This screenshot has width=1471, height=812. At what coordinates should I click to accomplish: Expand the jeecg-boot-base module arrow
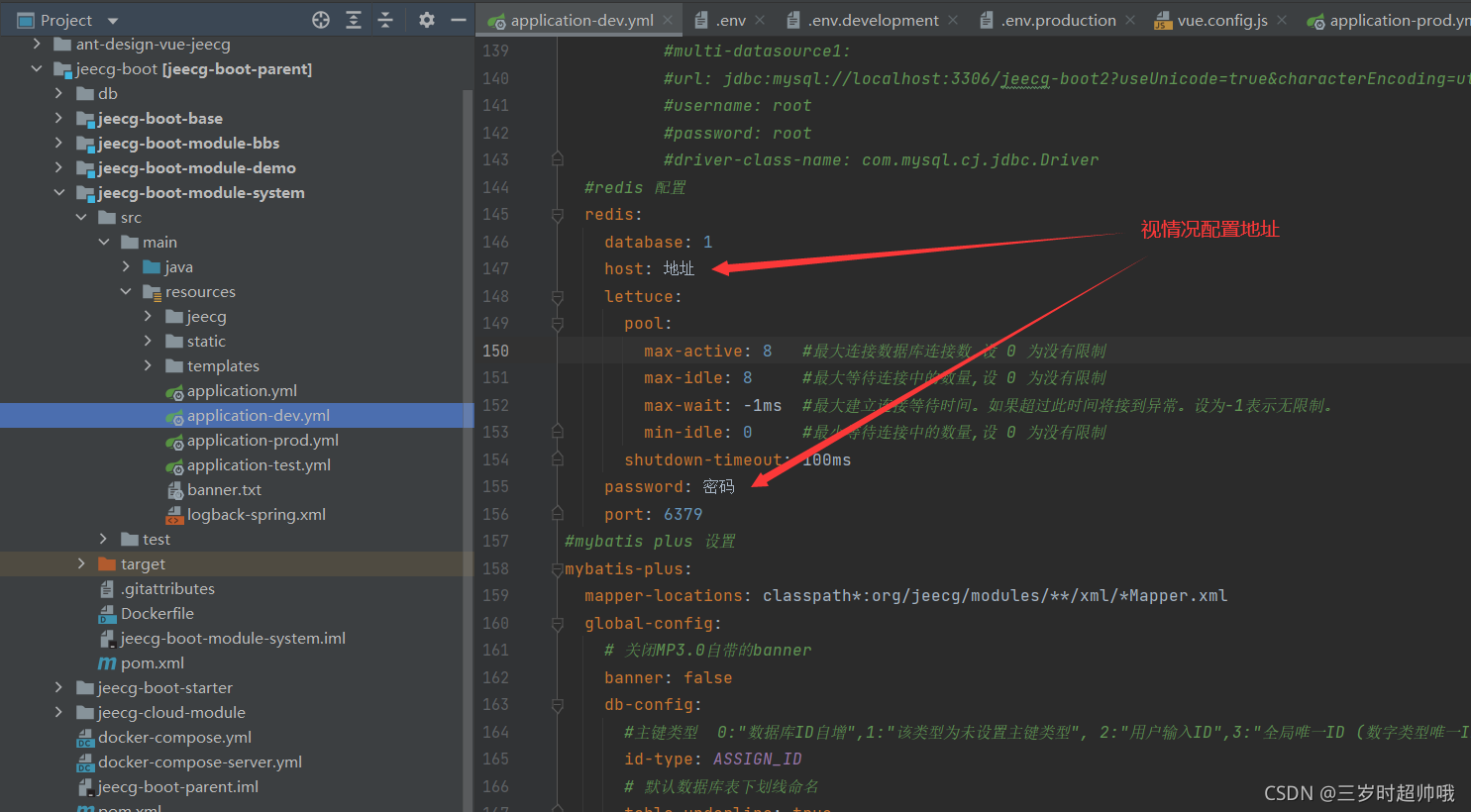point(58,118)
